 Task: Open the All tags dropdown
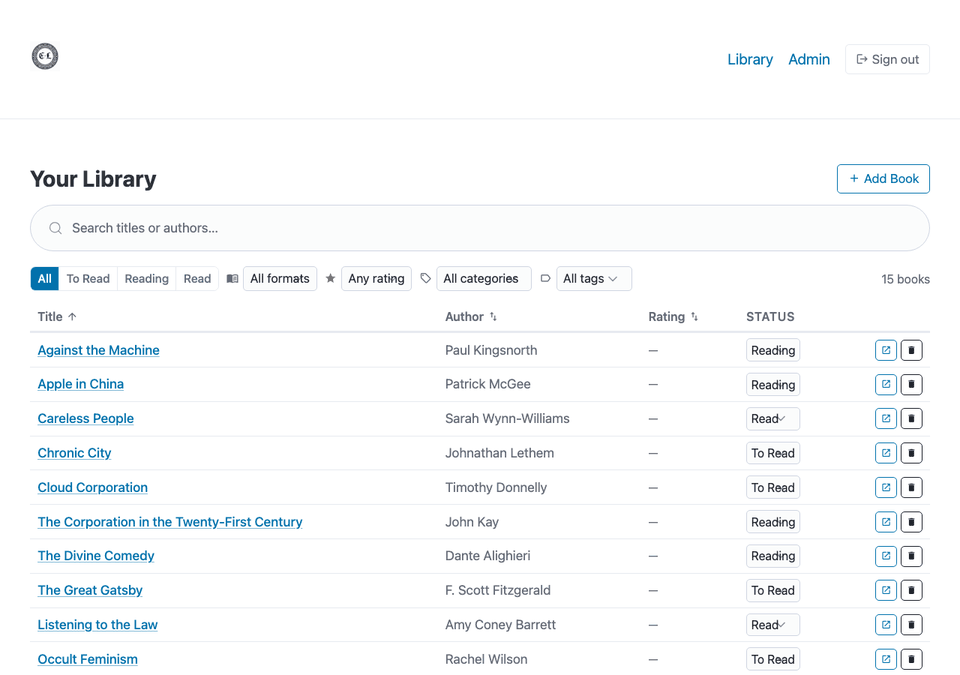pos(592,279)
